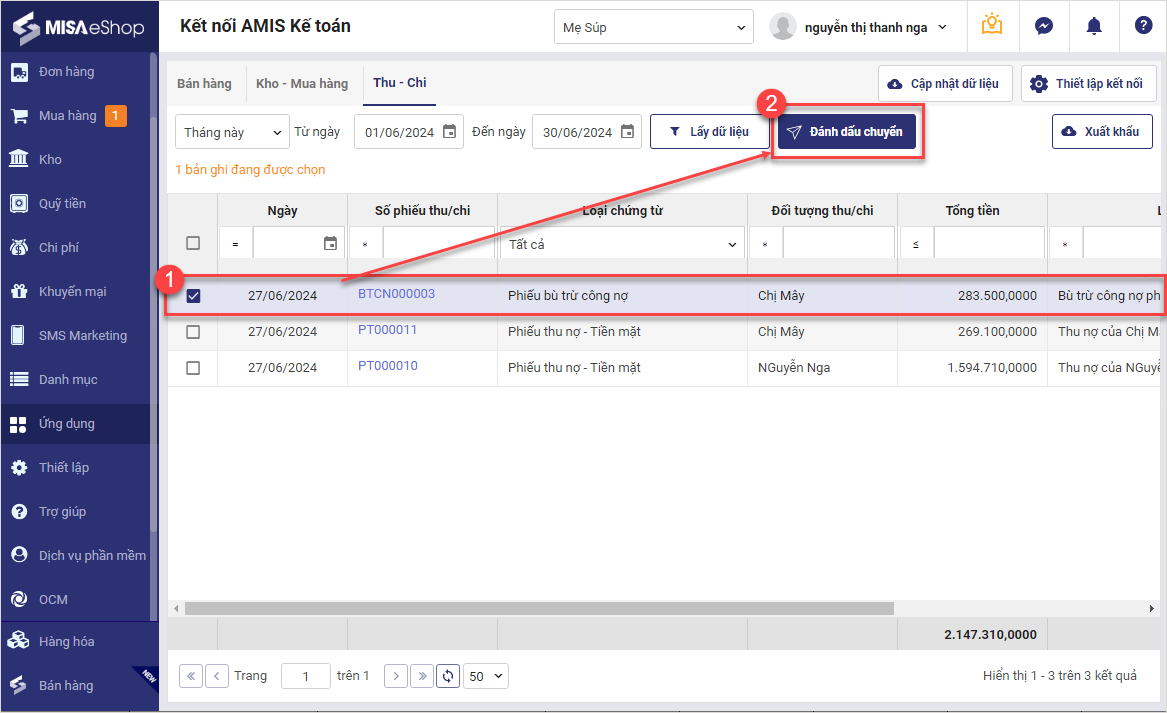The height and width of the screenshot is (713, 1167).
Task: Open voucher link PT000011
Action: click(387, 330)
